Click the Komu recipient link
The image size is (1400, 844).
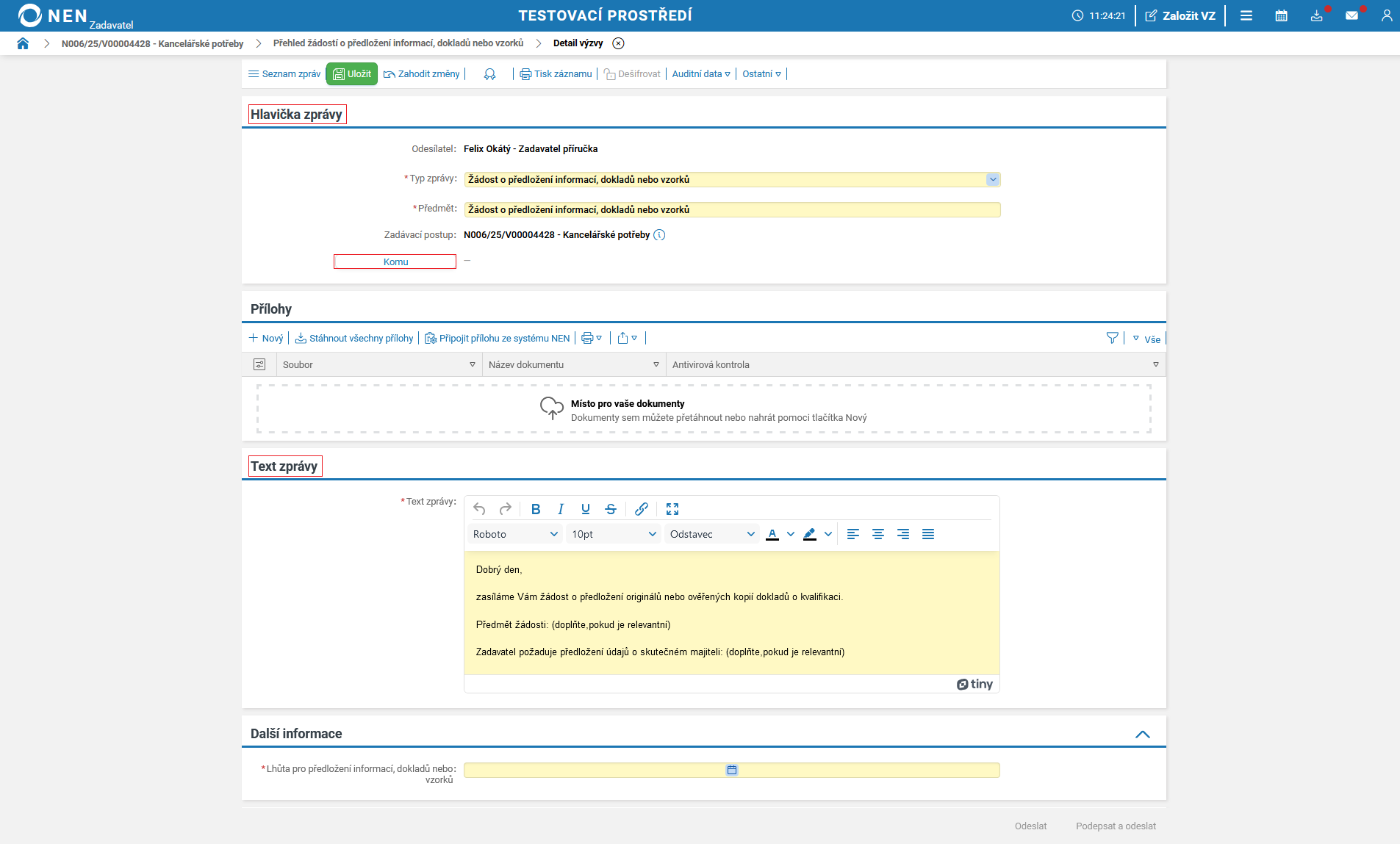(x=395, y=262)
